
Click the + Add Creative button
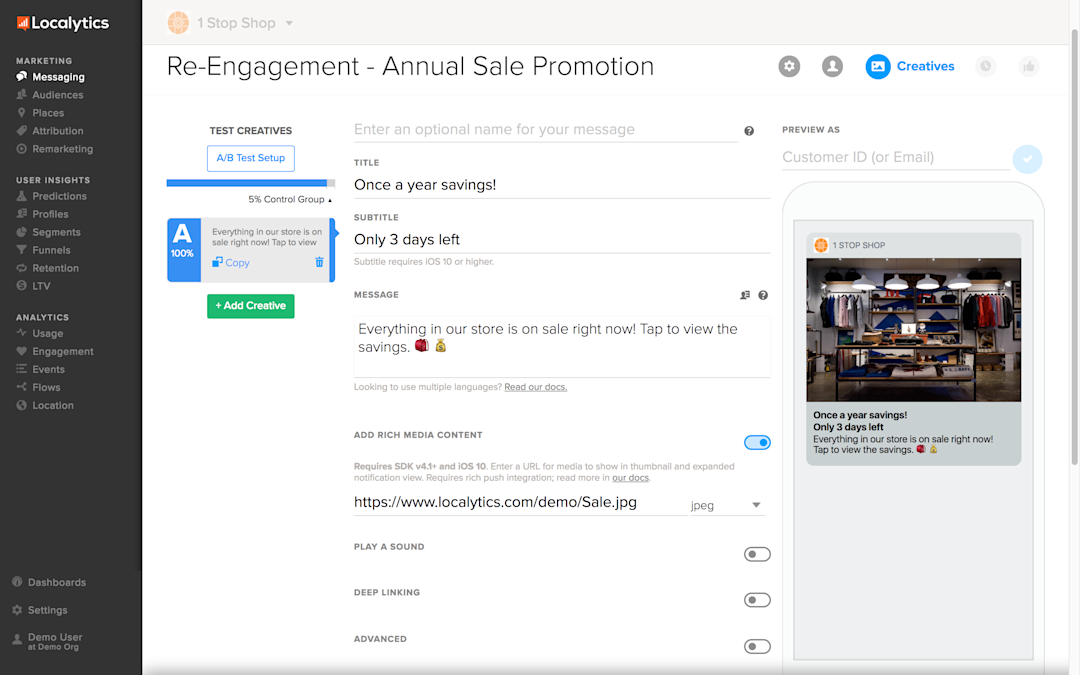251,306
